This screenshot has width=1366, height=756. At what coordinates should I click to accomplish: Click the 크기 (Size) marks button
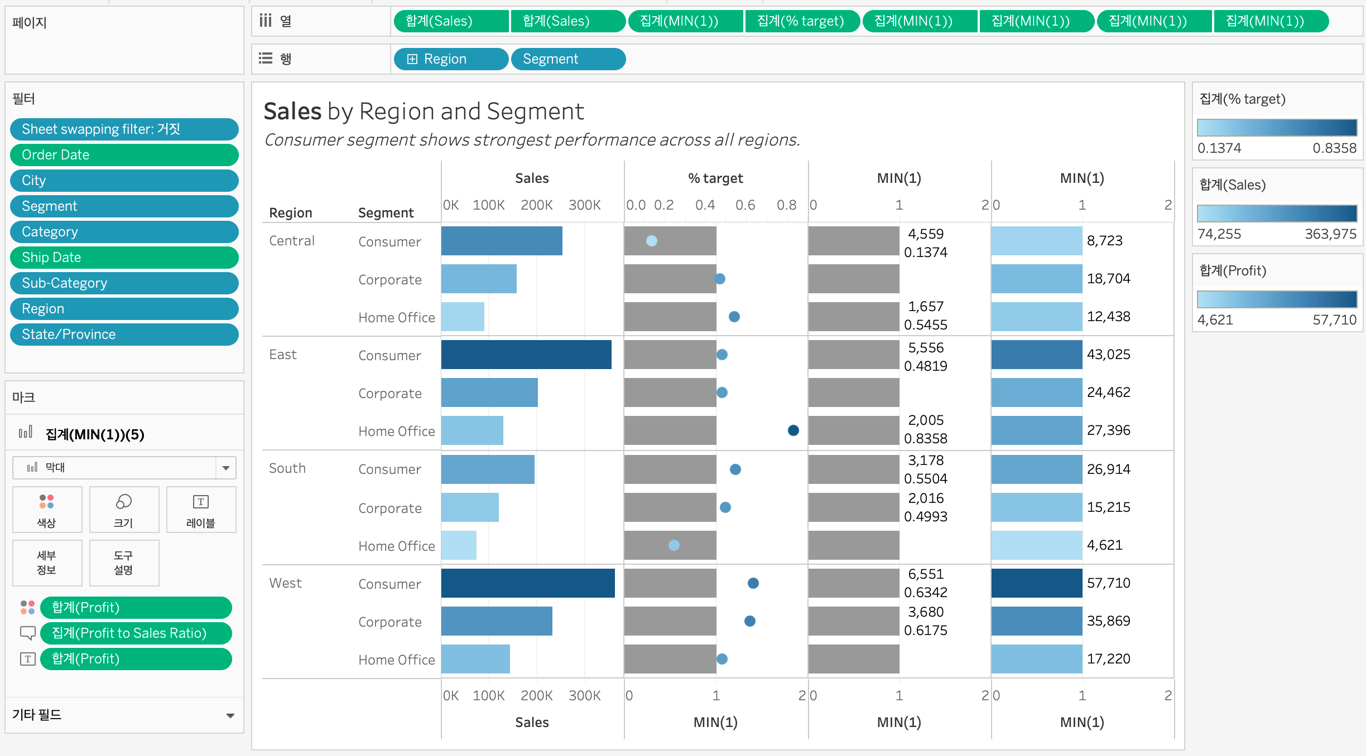coord(123,509)
